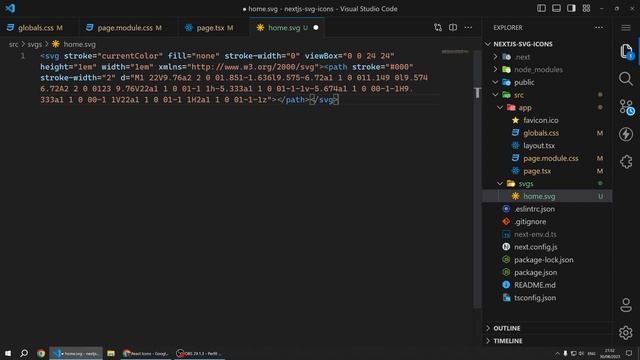Image resolution: width=640 pixels, height=360 pixels.
Task: Open Windows taskbar search
Action: [24, 353]
